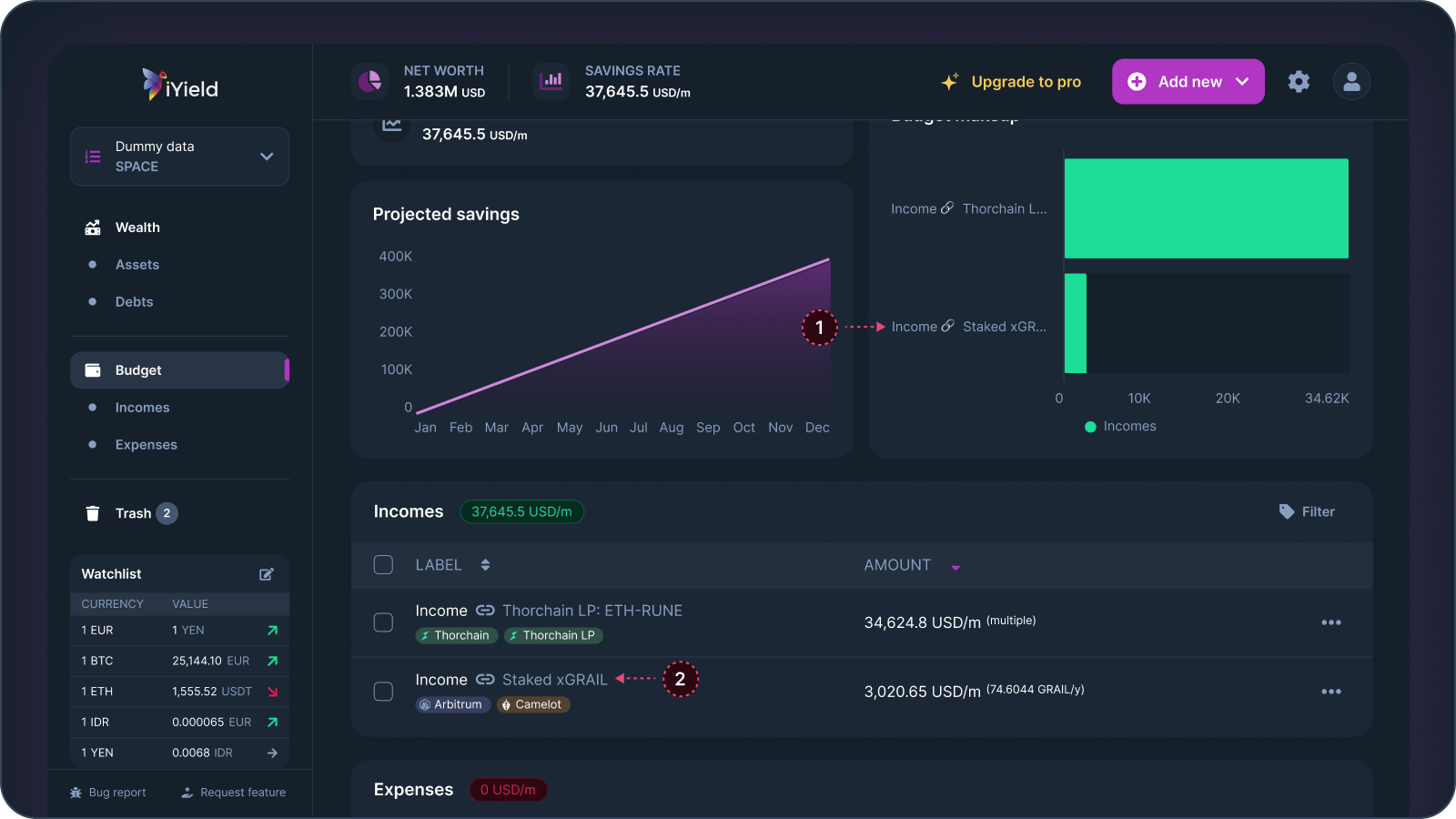This screenshot has height=819, width=1456.
Task: Open more options for Thorchain LP income
Action: [x=1330, y=622]
